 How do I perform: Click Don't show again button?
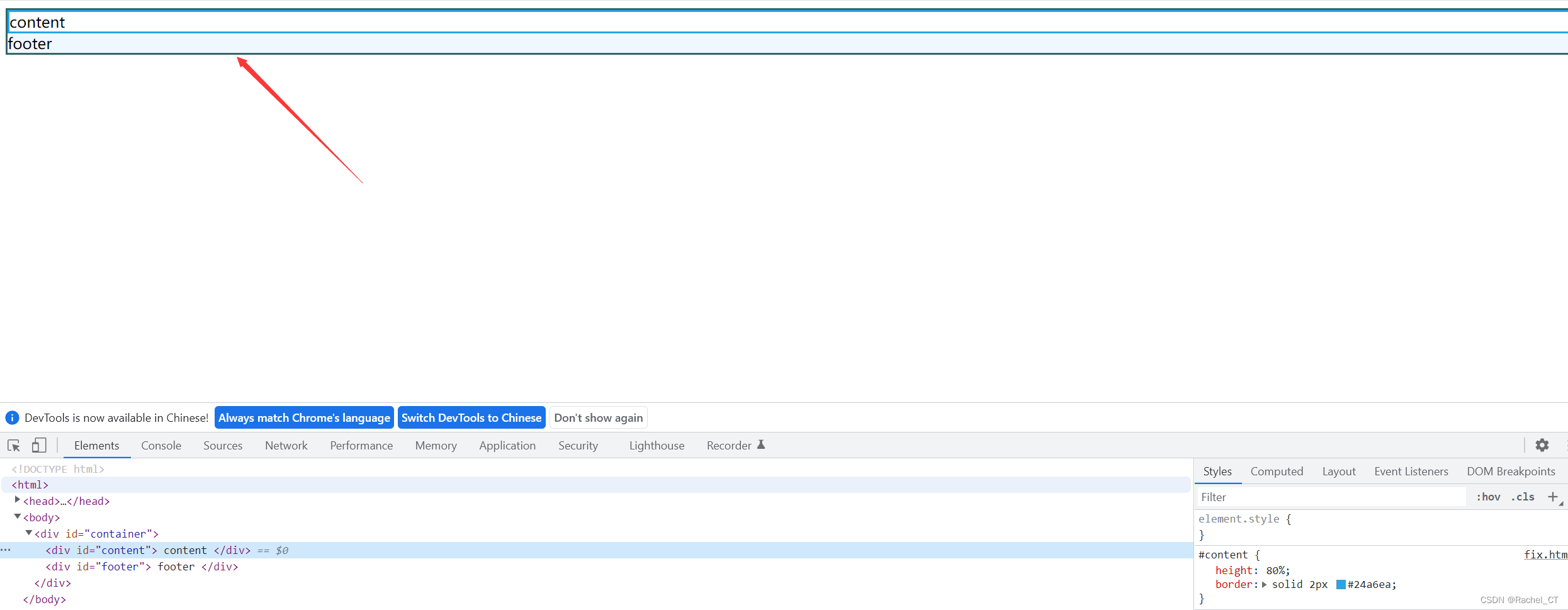pos(598,417)
